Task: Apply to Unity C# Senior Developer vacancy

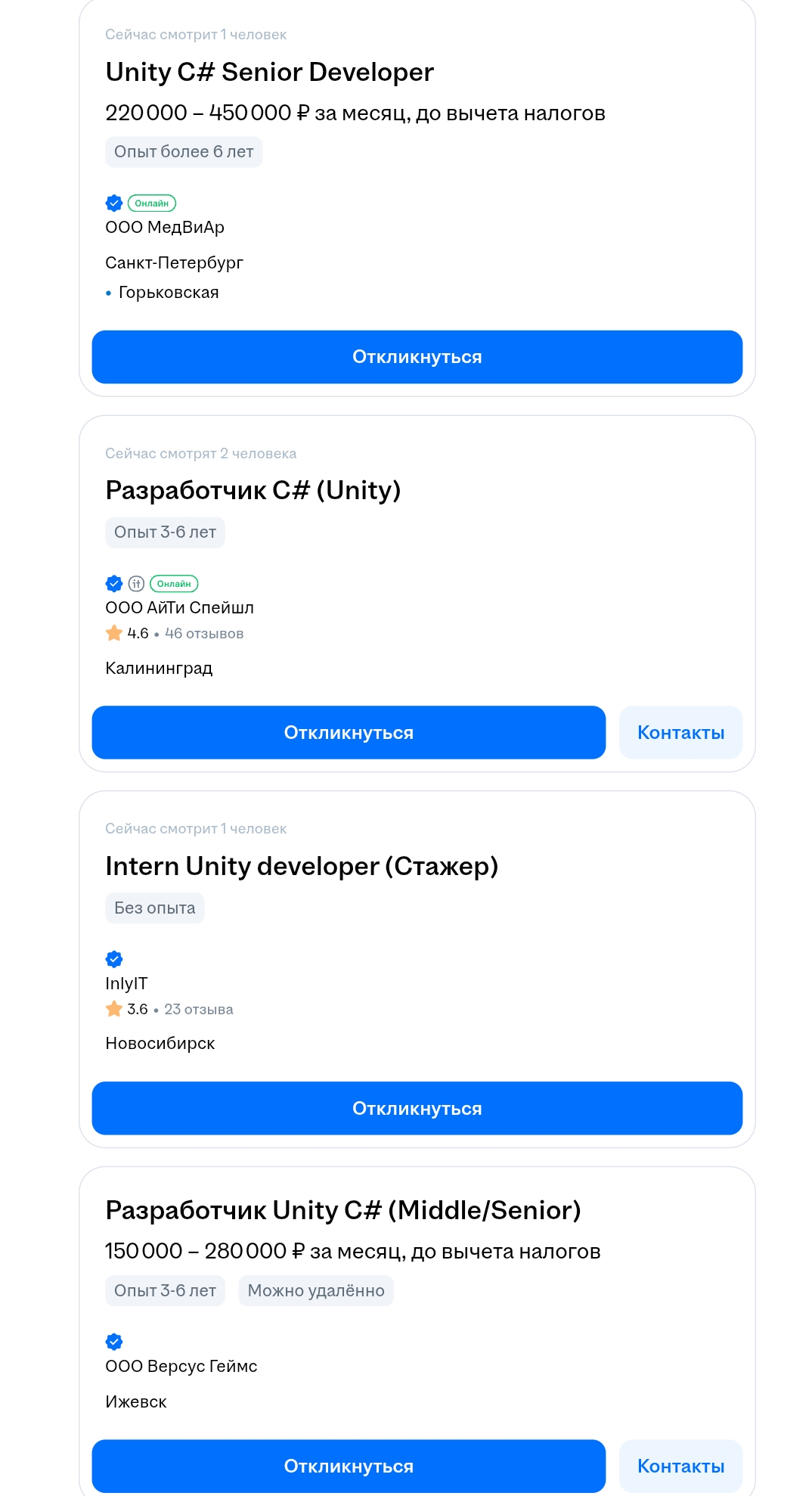Action: (417, 357)
